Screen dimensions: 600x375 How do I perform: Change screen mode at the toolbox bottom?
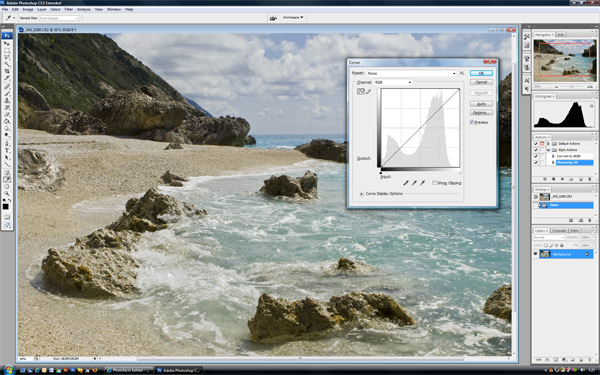tap(7, 225)
